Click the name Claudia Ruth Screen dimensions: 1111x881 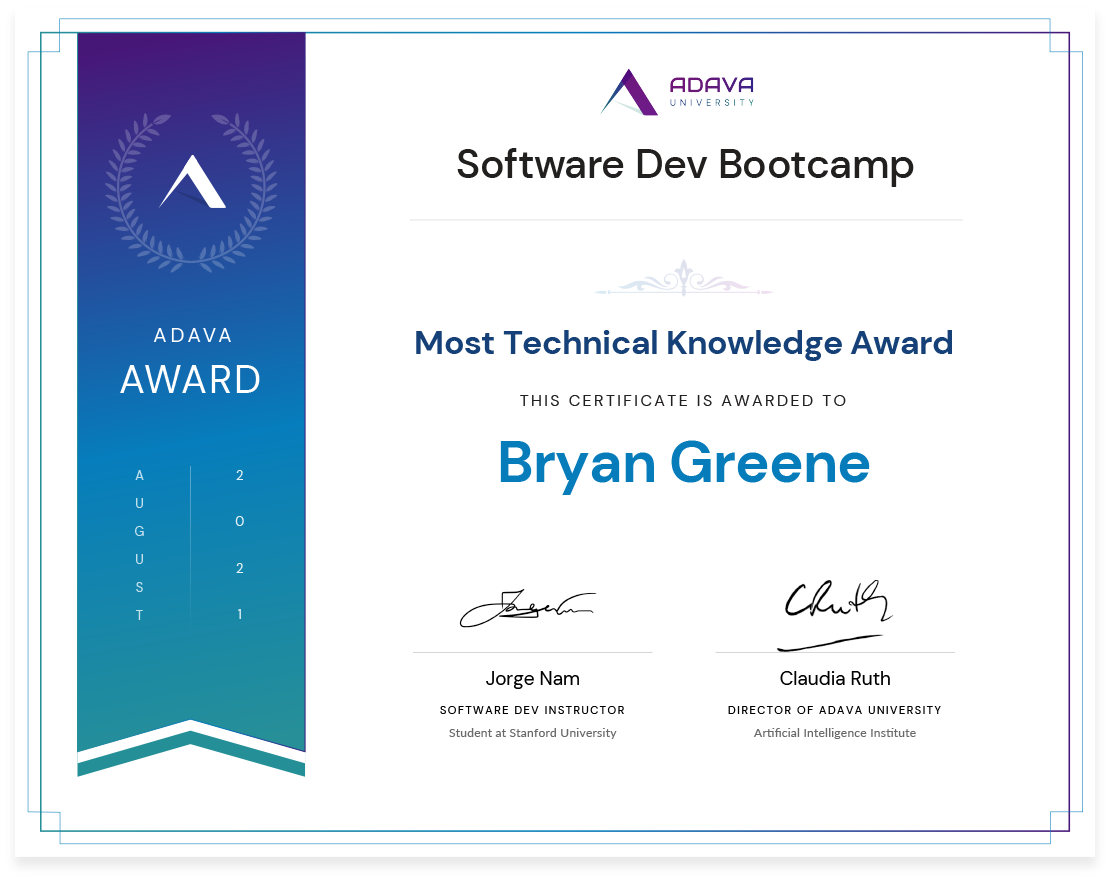click(835, 678)
